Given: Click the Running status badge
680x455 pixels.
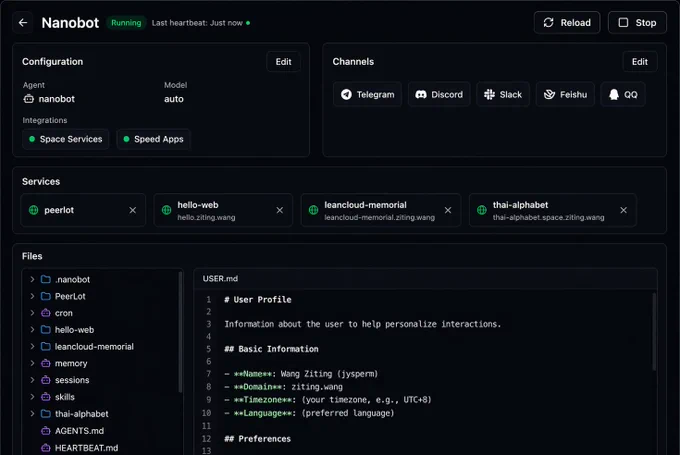Looking at the screenshot, I should pyautogui.click(x=126, y=23).
